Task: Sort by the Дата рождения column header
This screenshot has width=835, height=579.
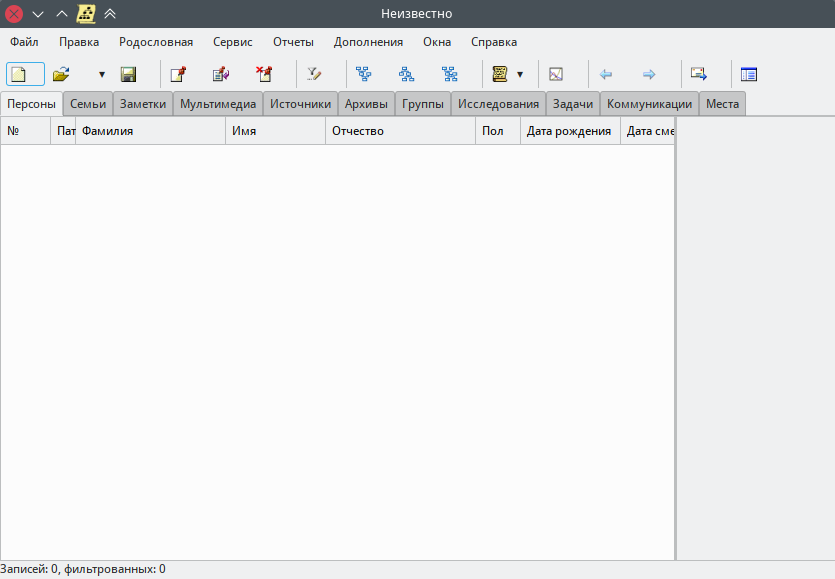Action: click(570, 131)
